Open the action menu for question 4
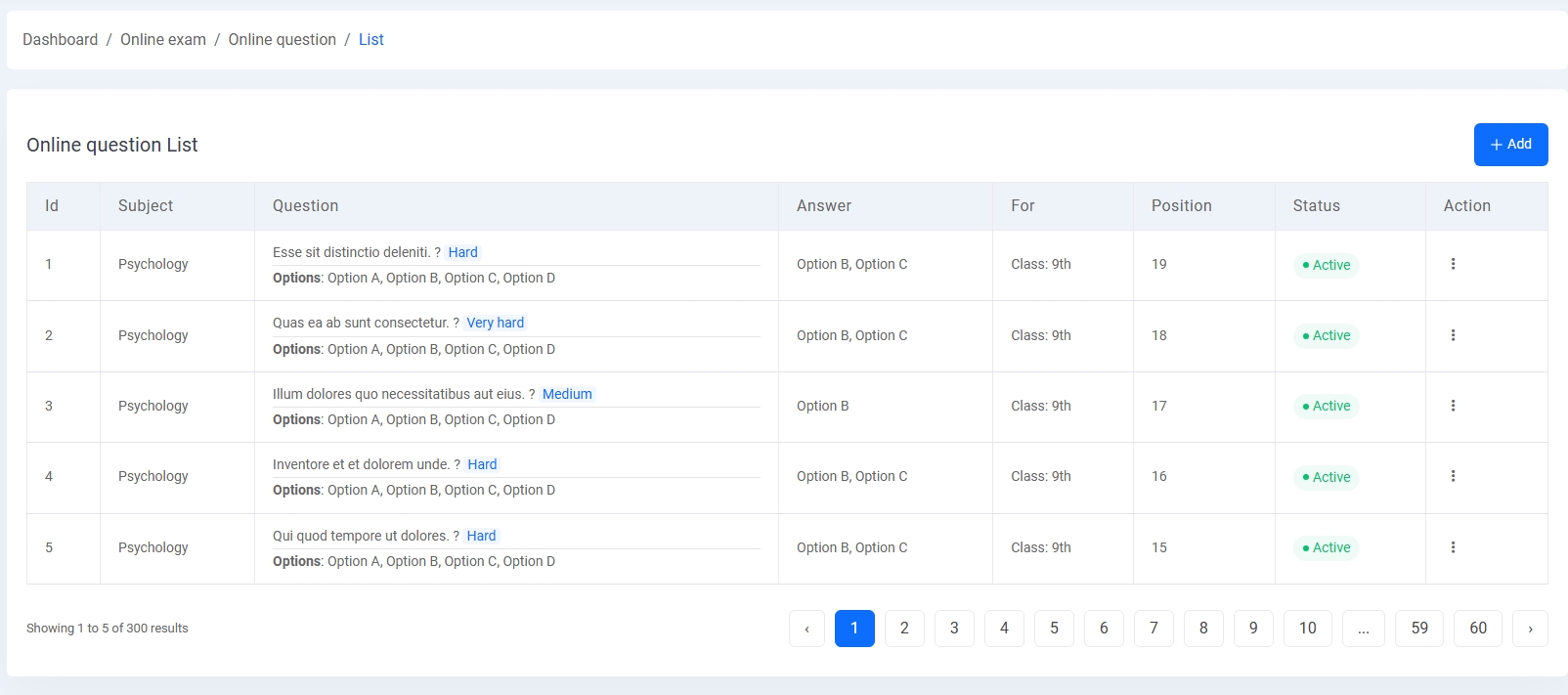Viewport: 1568px width, 695px height. pos(1453,476)
